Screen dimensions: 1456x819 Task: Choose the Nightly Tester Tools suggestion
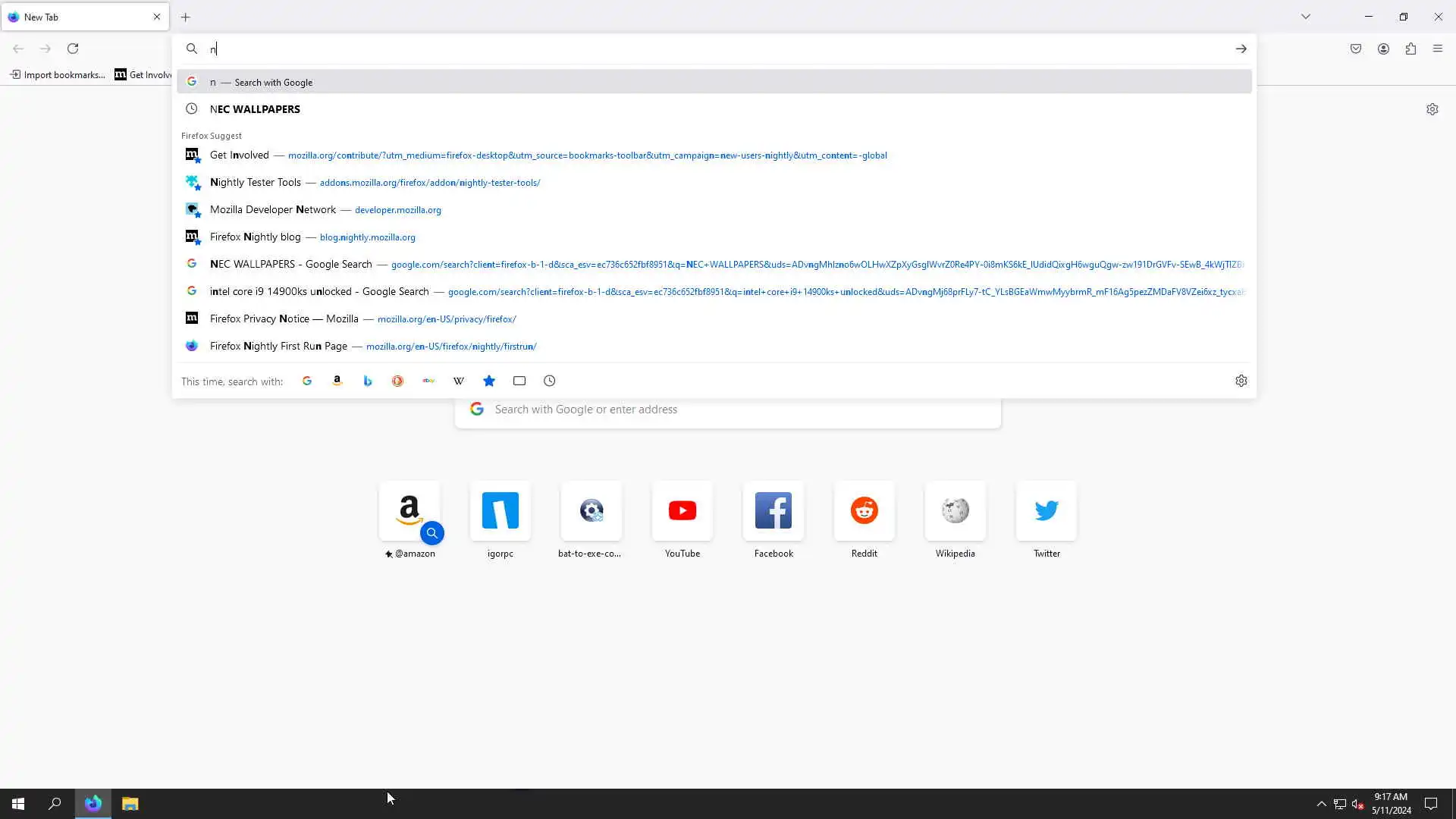tap(256, 182)
